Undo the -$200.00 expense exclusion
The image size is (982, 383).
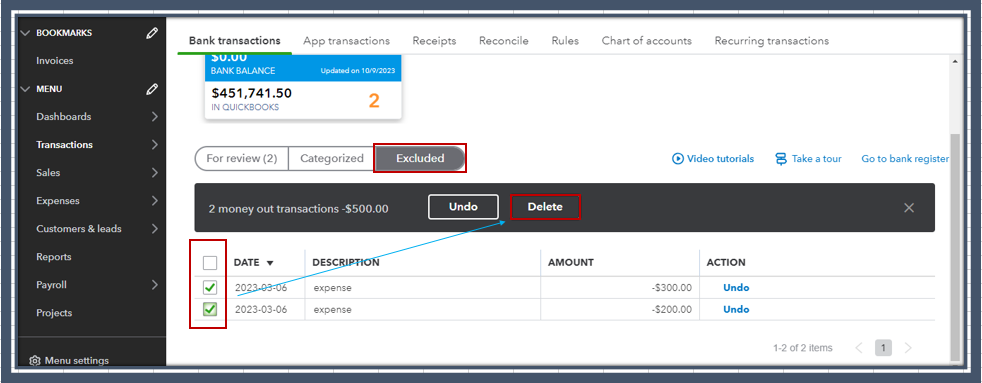click(x=736, y=309)
